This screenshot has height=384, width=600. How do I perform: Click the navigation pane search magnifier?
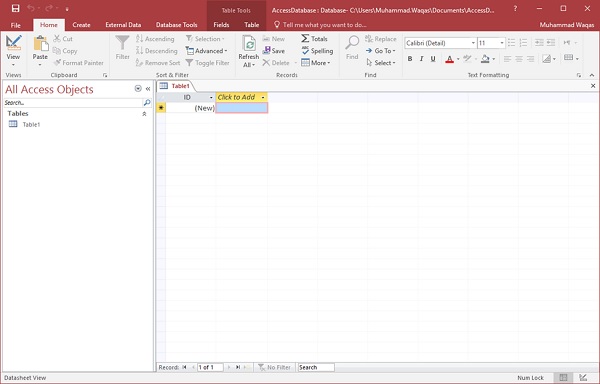[147, 103]
